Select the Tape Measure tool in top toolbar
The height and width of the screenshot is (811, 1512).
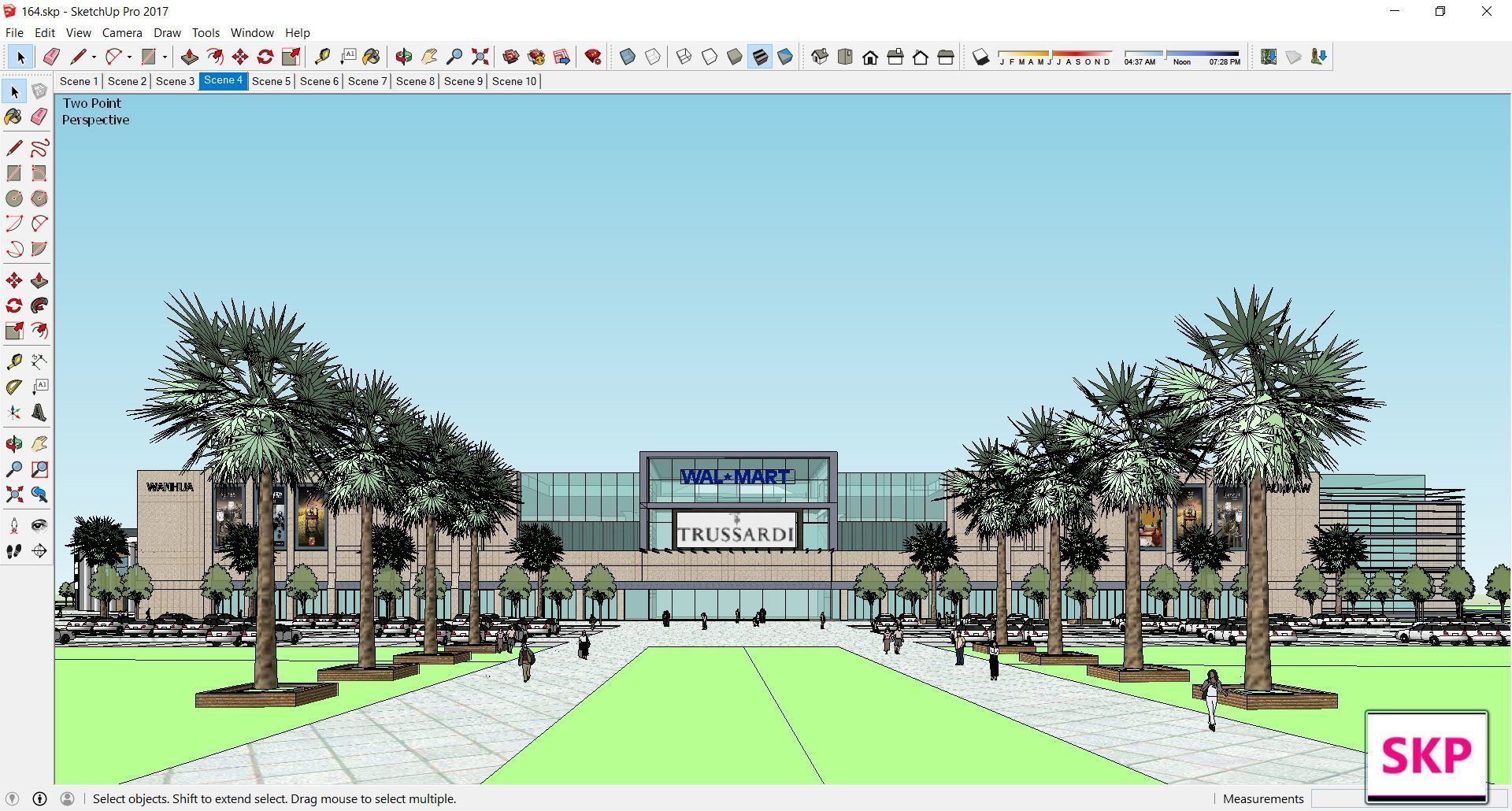click(x=322, y=57)
